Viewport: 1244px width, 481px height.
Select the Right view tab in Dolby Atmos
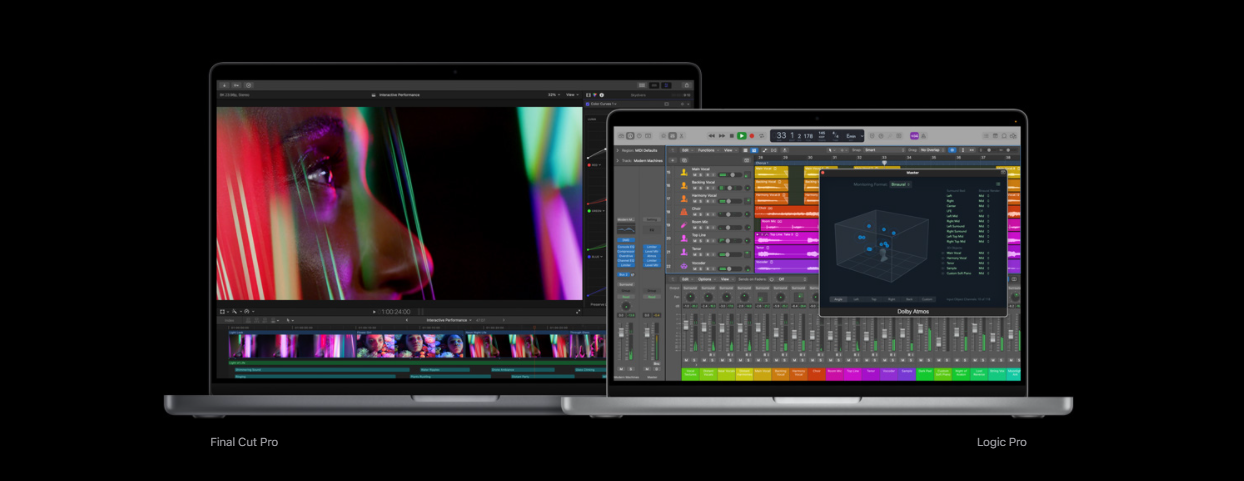[x=892, y=299]
